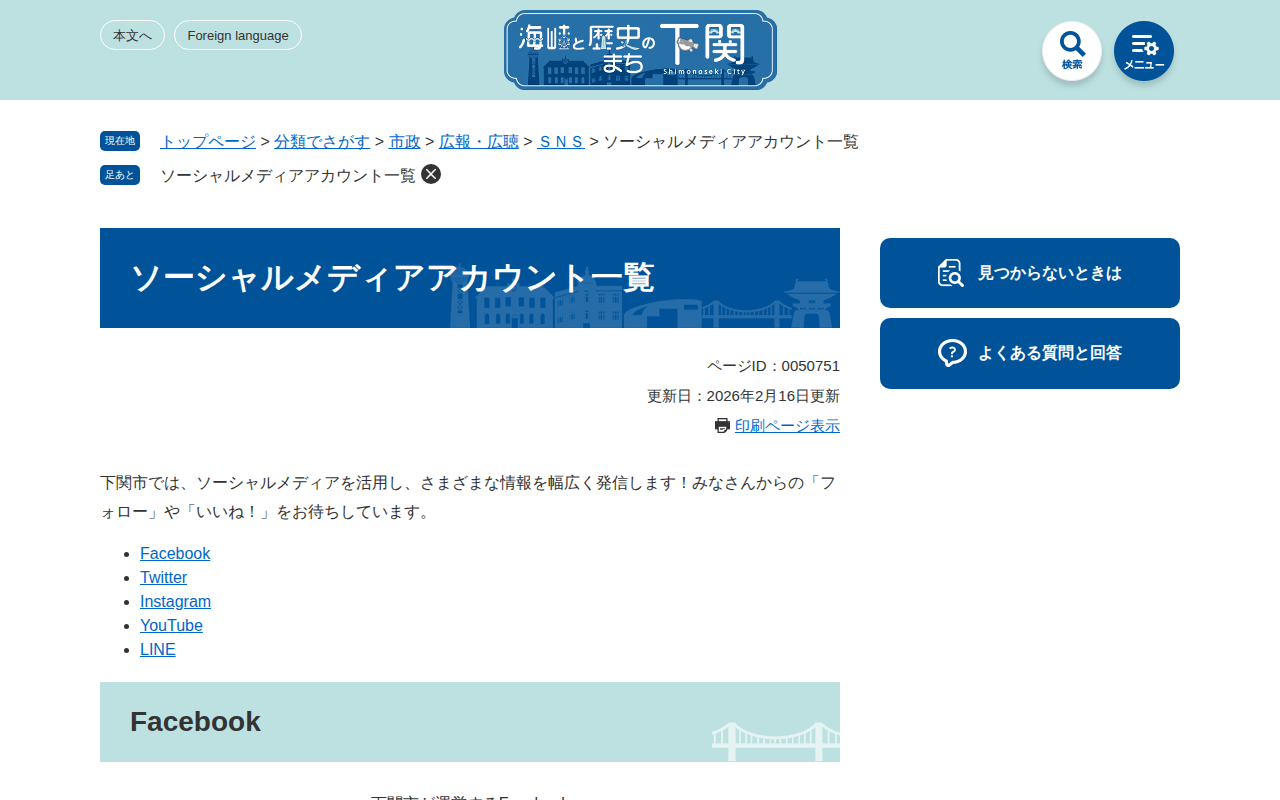Click the ページID：0050751 text
This screenshot has height=800, width=1280.
pos(773,366)
